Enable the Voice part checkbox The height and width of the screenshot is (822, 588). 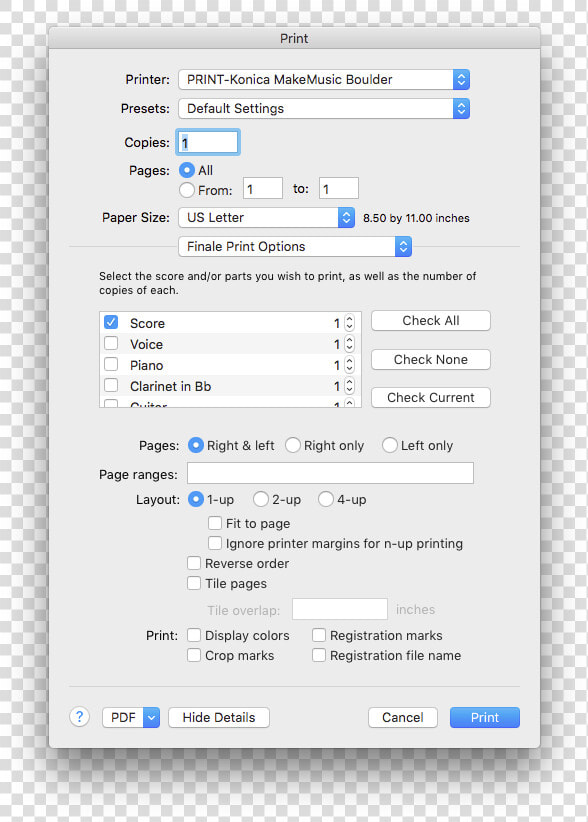pos(111,343)
